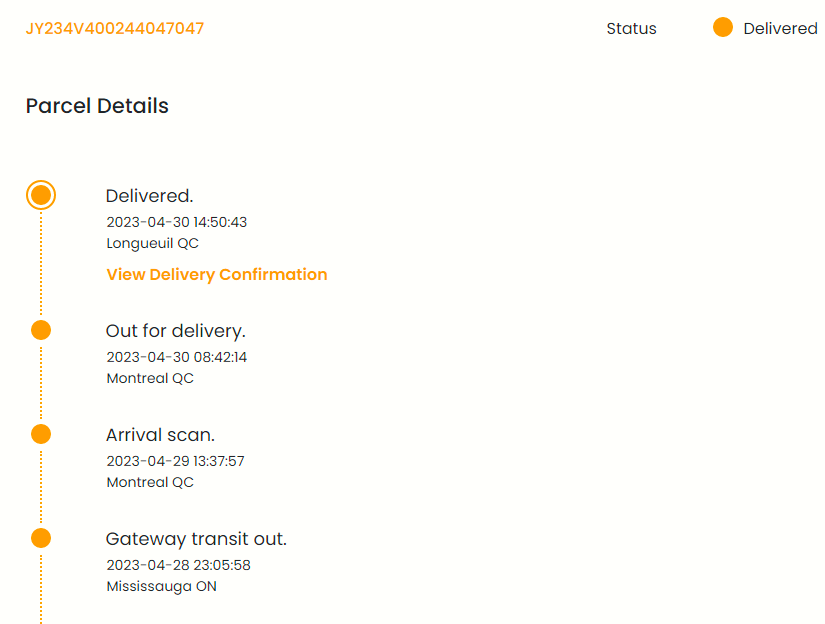
Task: Click the Delivered status text at top
Action: pyautogui.click(x=780, y=28)
